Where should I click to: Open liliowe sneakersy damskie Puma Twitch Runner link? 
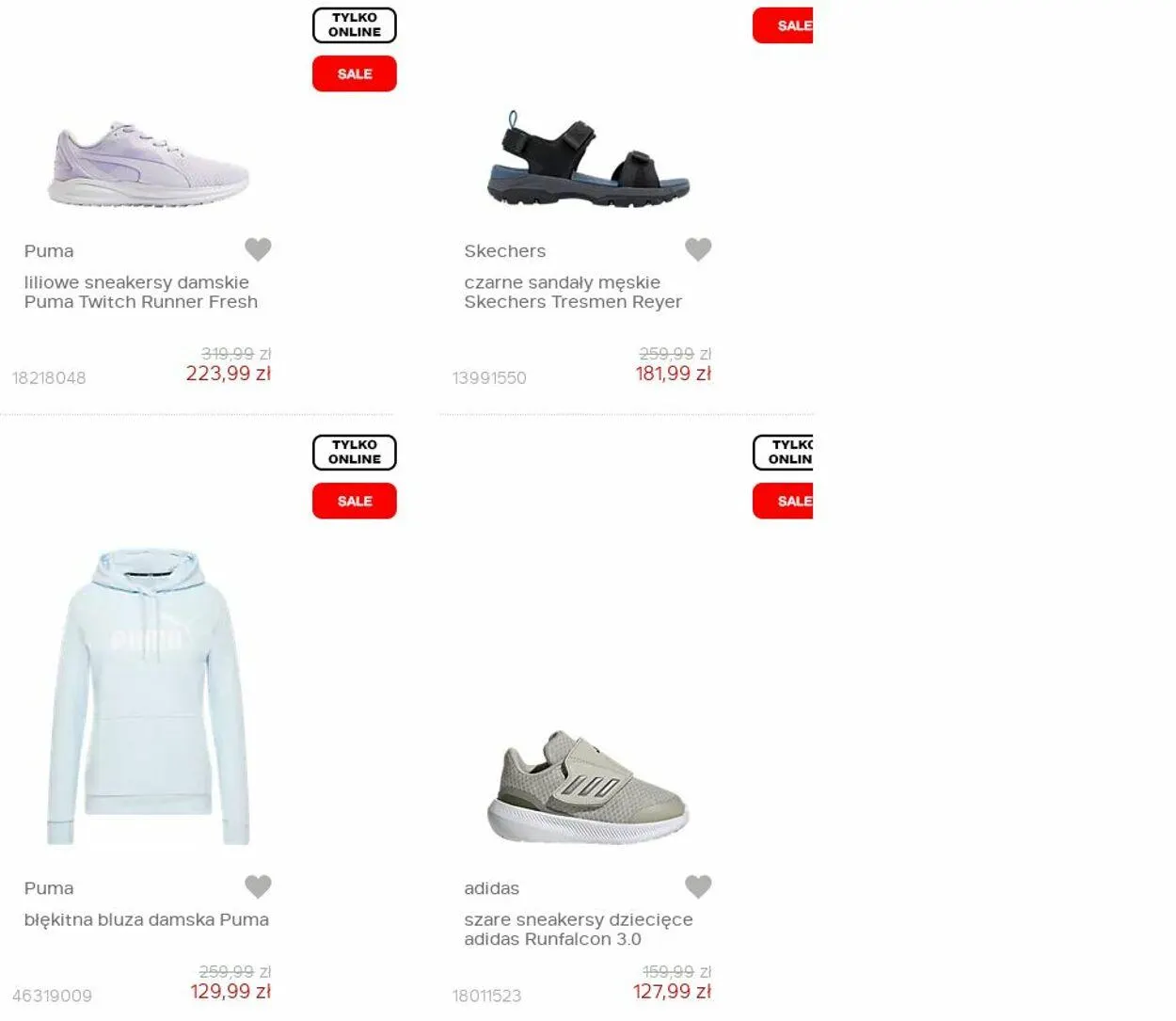pyautogui.click(x=141, y=292)
